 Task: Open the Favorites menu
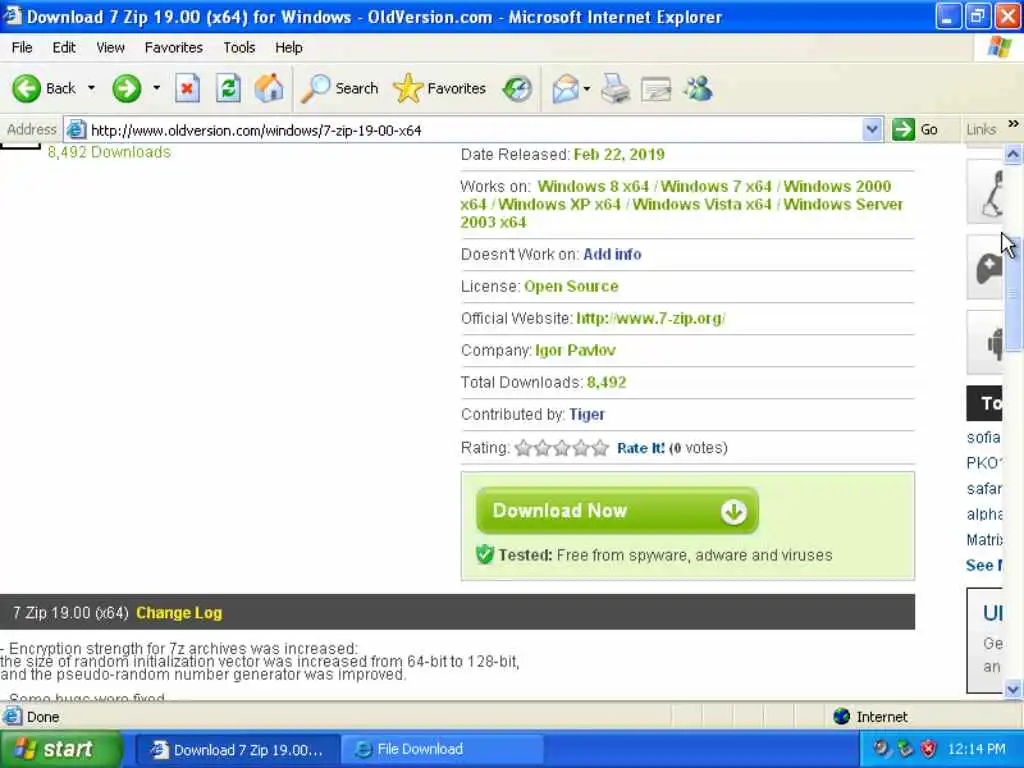[x=174, y=48]
